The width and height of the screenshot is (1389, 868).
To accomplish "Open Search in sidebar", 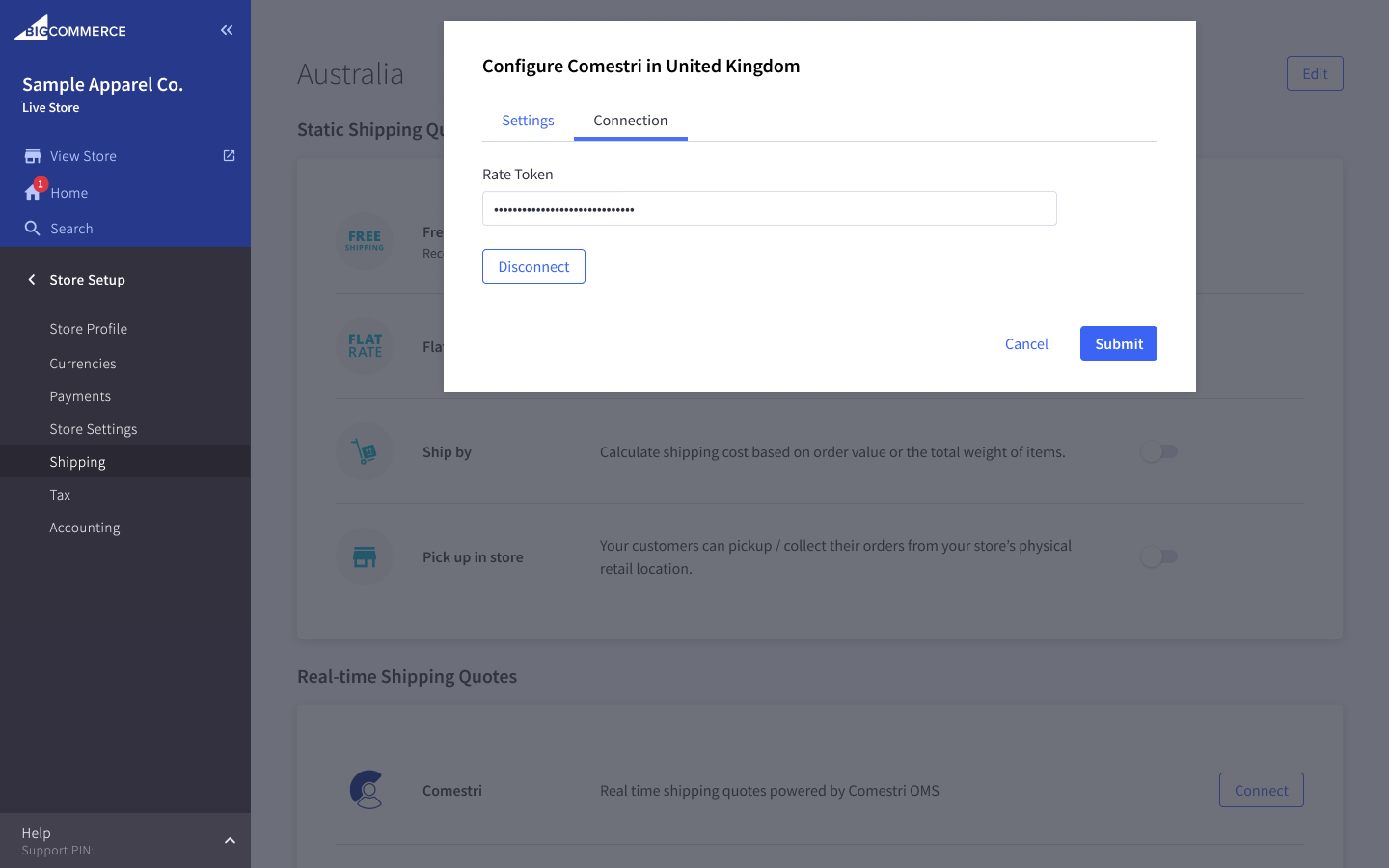I will click(71, 229).
